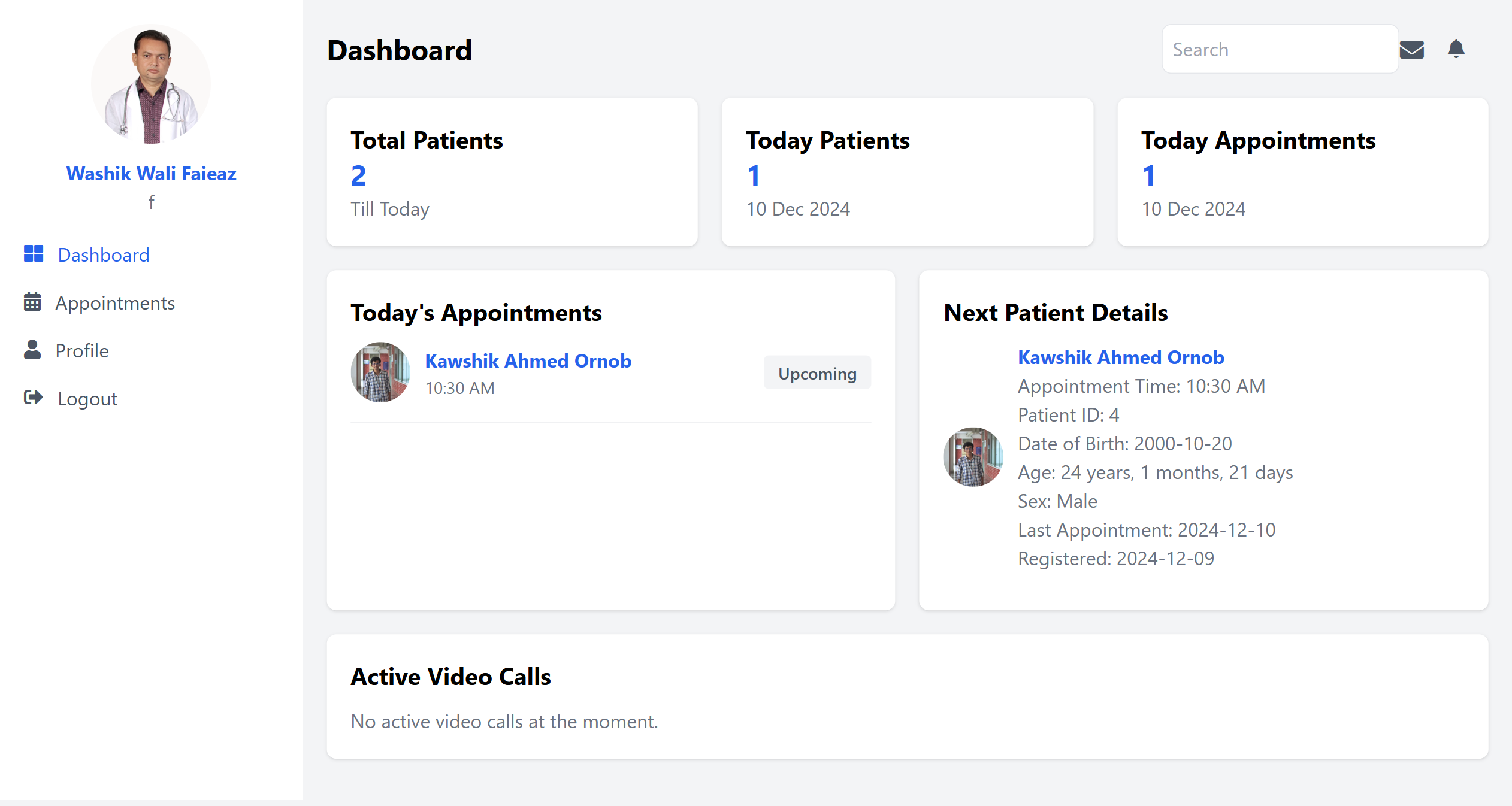Check notifications with the bell icon
The height and width of the screenshot is (806, 1512).
[x=1456, y=49]
